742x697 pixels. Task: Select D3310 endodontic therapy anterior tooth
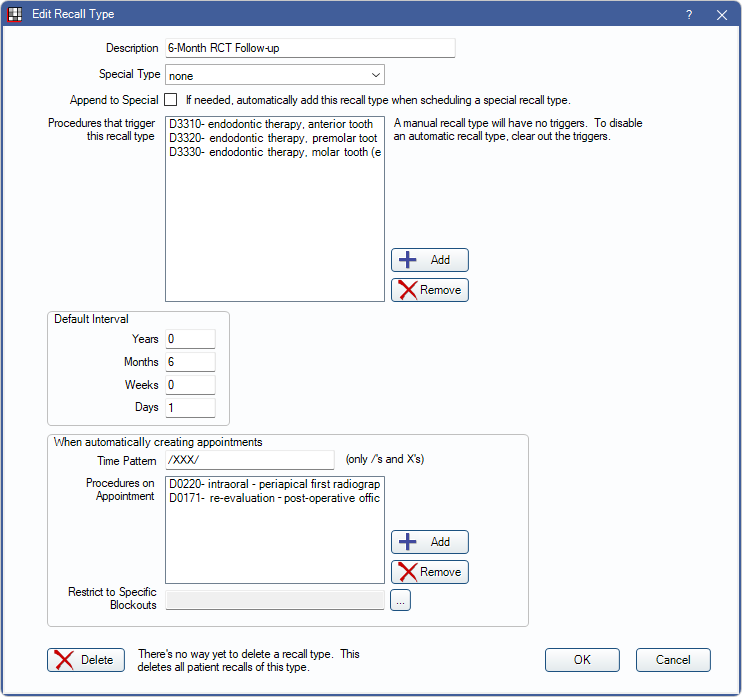click(x=272, y=125)
